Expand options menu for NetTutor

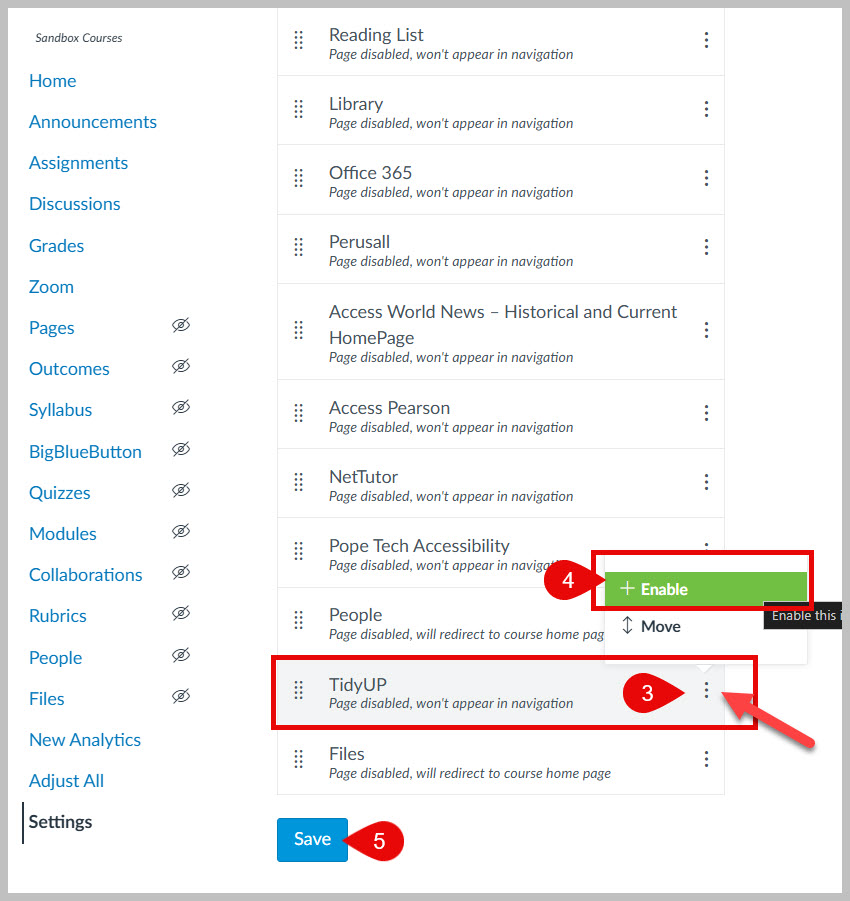(706, 482)
